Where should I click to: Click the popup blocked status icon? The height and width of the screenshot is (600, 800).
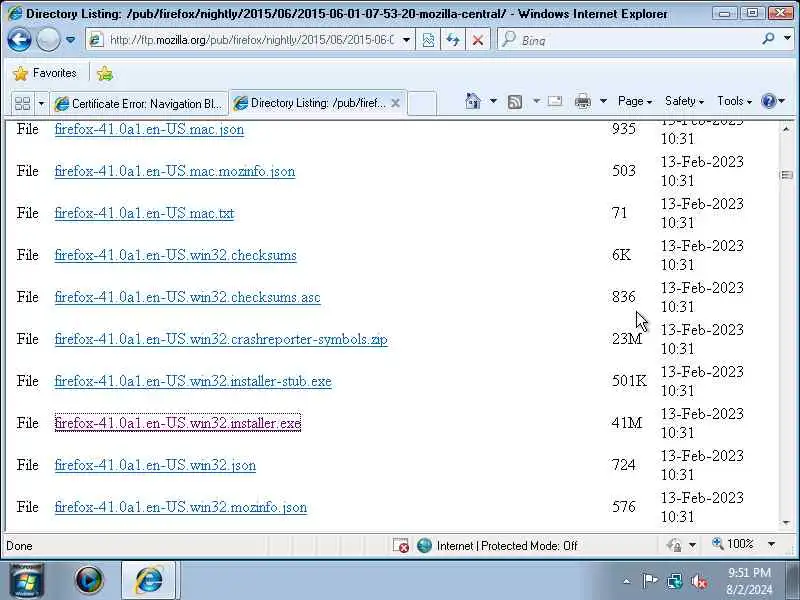pos(401,545)
